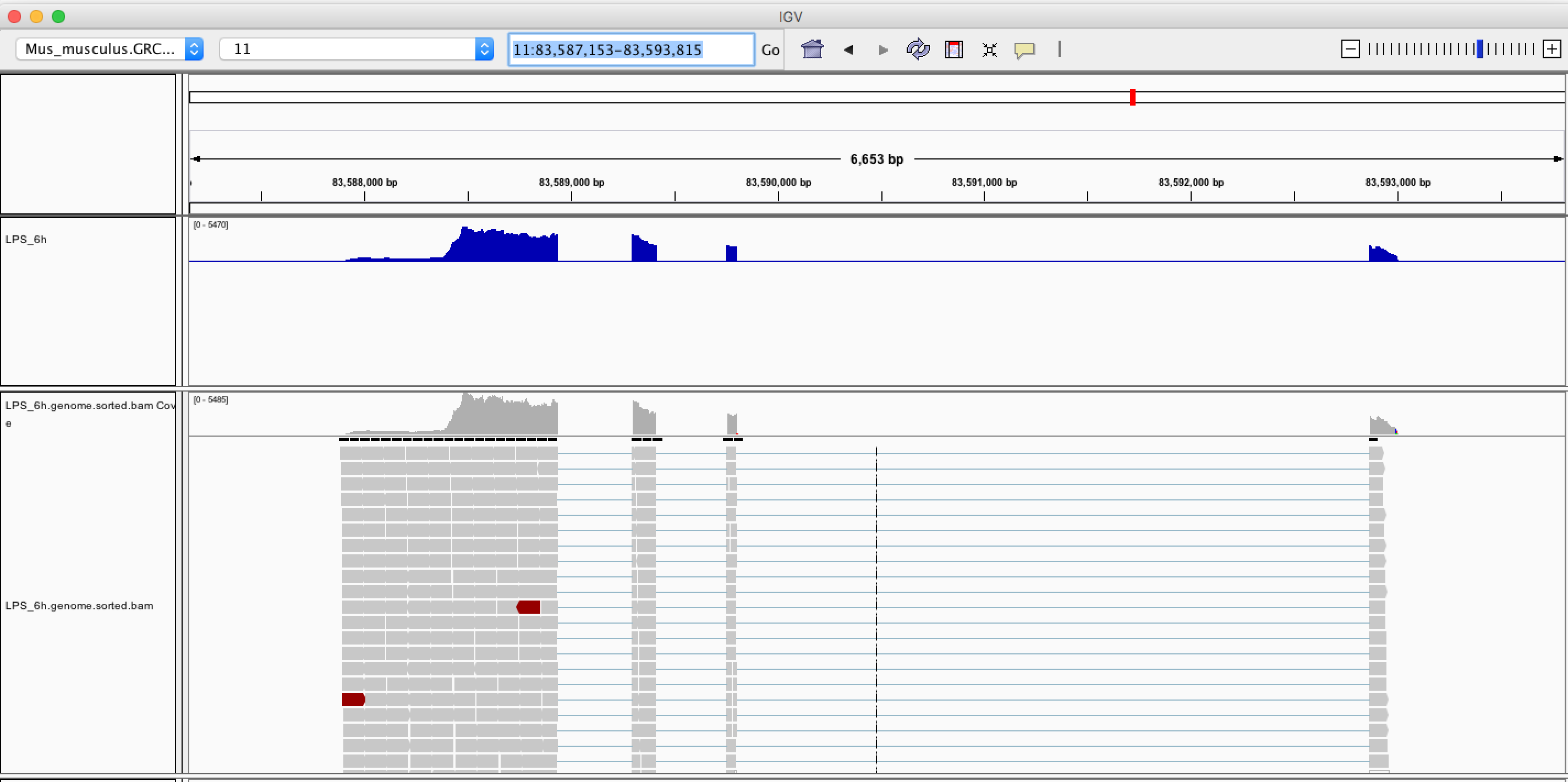Click the Home genome view icon
Screen dimensions: 1568x782
pyautogui.click(x=812, y=49)
